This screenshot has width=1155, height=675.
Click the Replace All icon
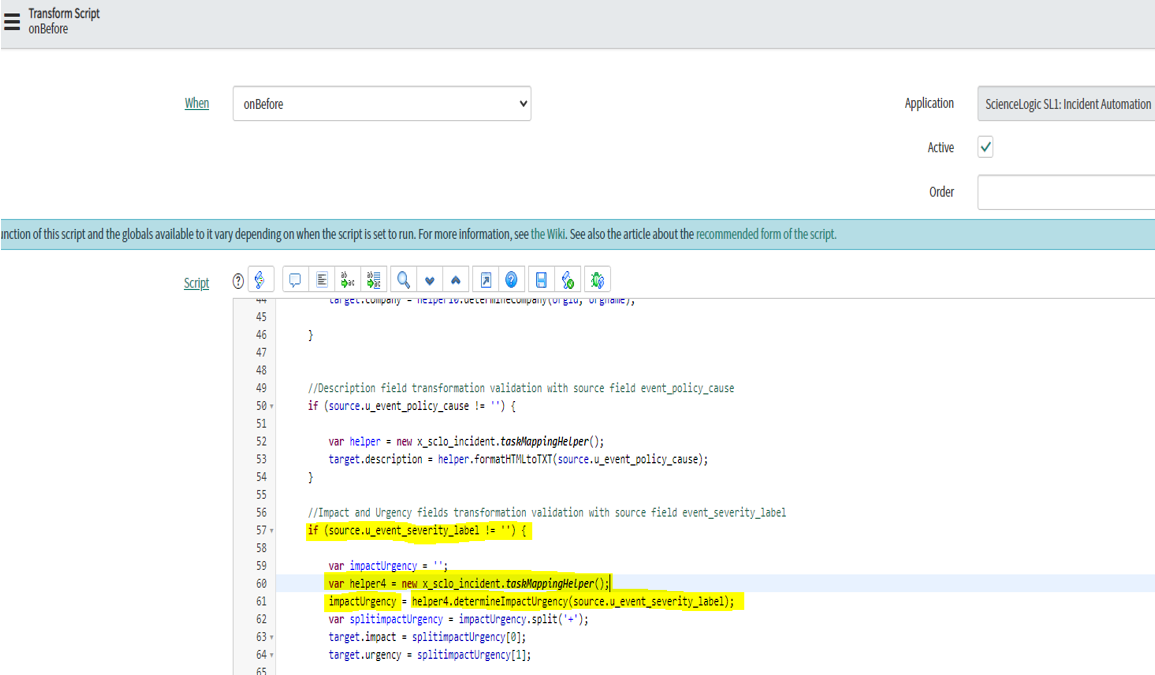click(374, 281)
